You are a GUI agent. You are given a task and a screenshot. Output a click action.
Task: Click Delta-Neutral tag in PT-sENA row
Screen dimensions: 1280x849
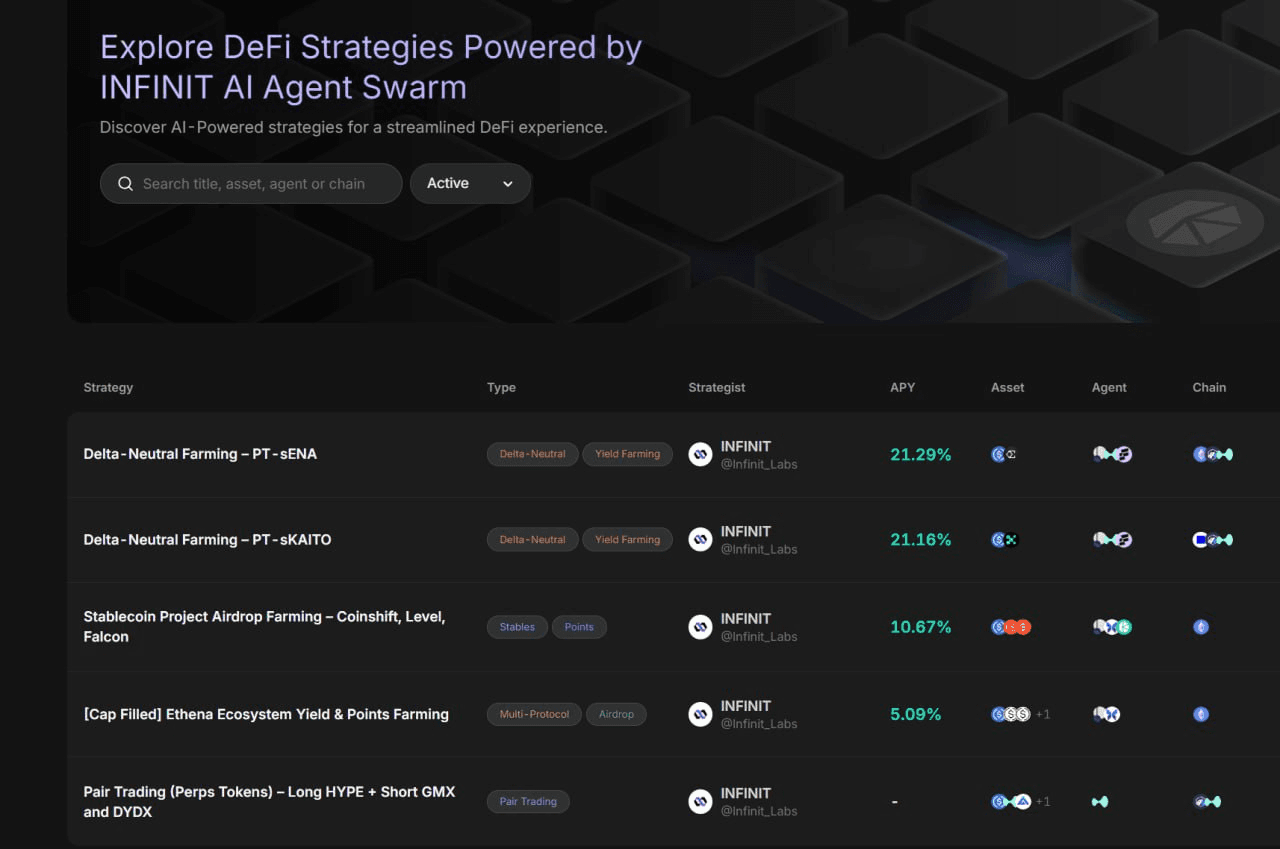coord(532,454)
